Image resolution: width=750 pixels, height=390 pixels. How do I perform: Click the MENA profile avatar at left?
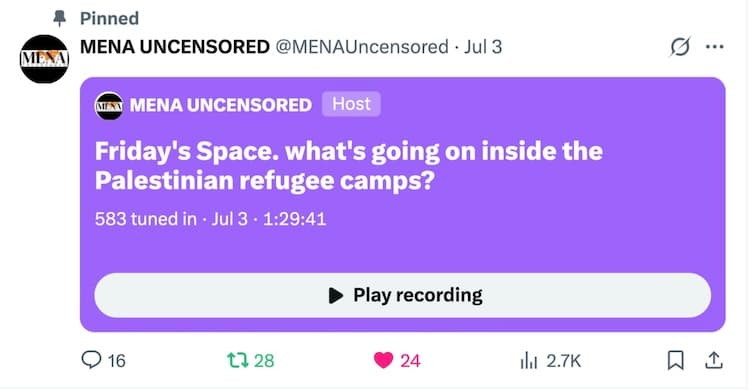(x=44, y=59)
